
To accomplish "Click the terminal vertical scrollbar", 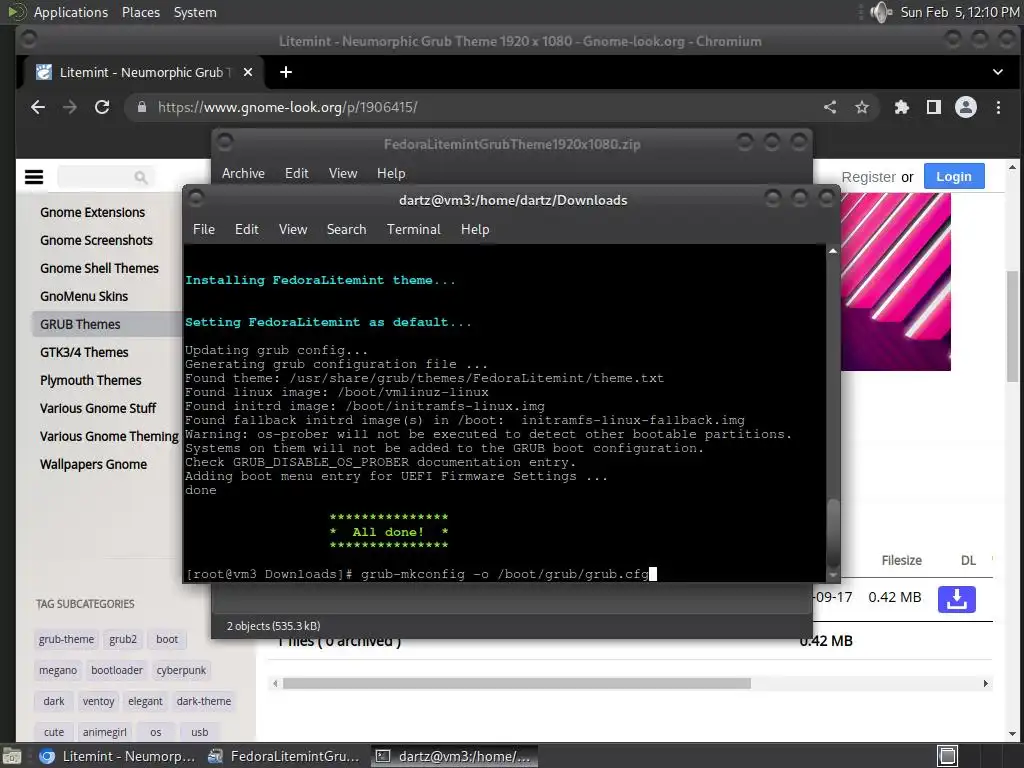I will point(833,533).
